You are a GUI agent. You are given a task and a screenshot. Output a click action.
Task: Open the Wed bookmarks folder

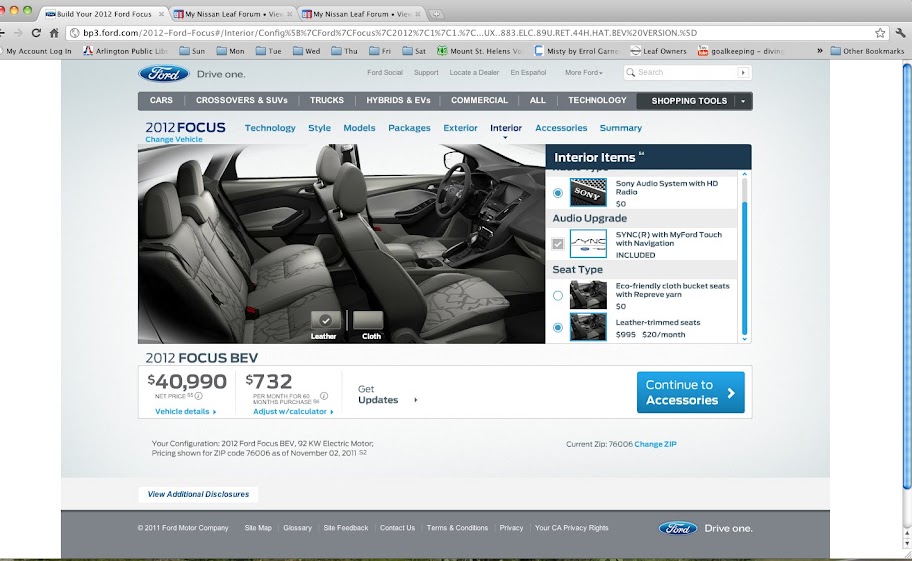point(307,51)
